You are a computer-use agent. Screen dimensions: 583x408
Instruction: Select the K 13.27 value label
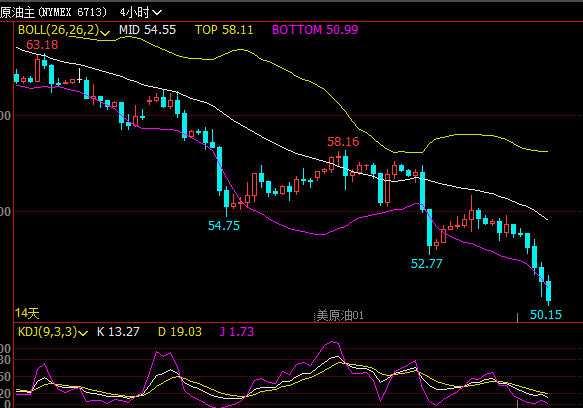click(x=118, y=331)
